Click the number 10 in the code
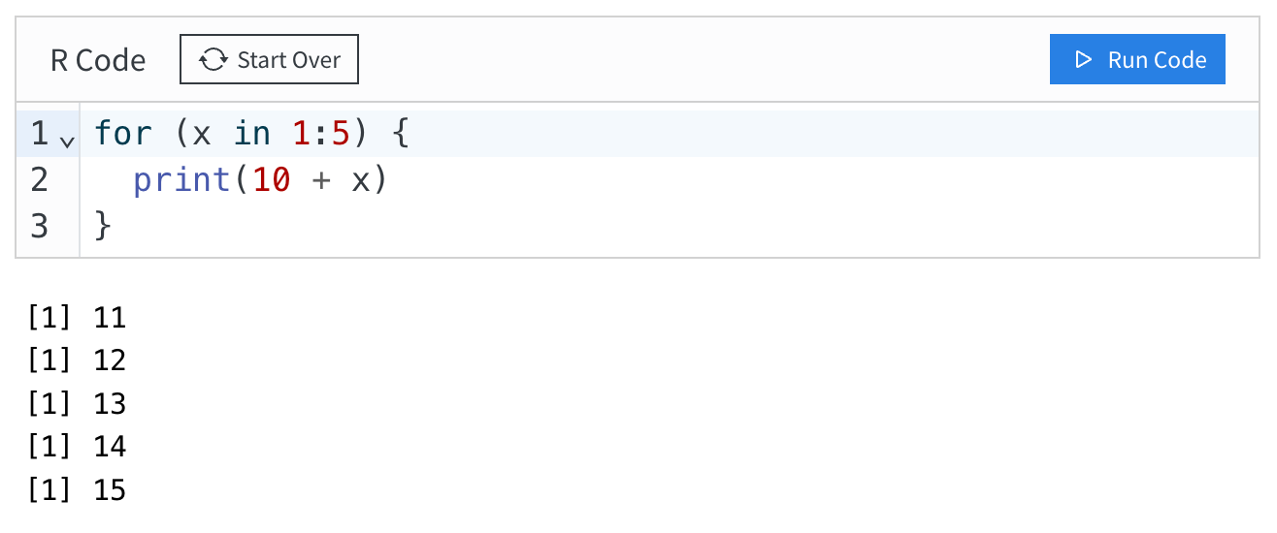1277x533 pixels. pos(271,180)
